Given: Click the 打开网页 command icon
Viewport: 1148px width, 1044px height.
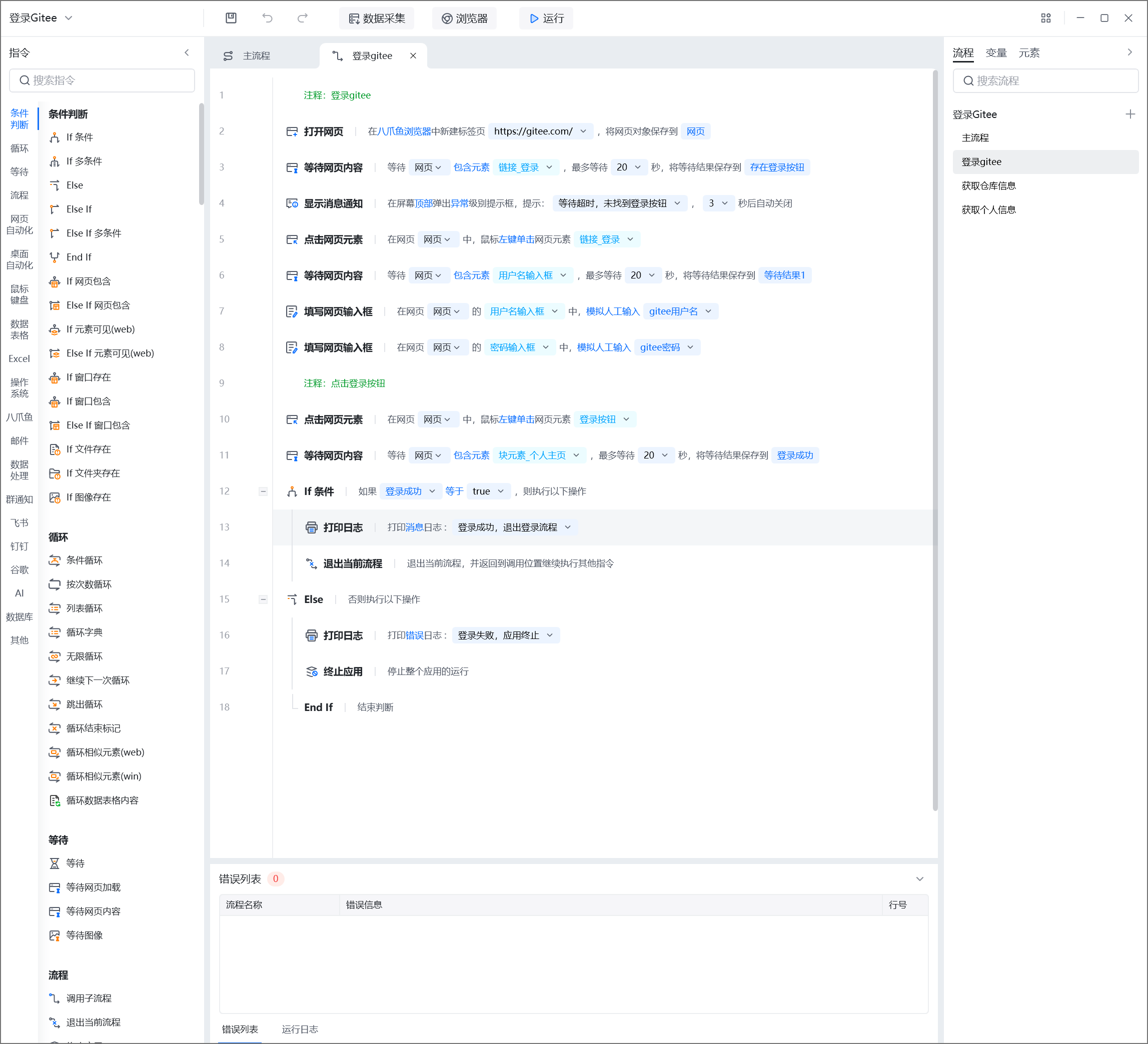Looking at the screenshot, I should coord(292,131).
